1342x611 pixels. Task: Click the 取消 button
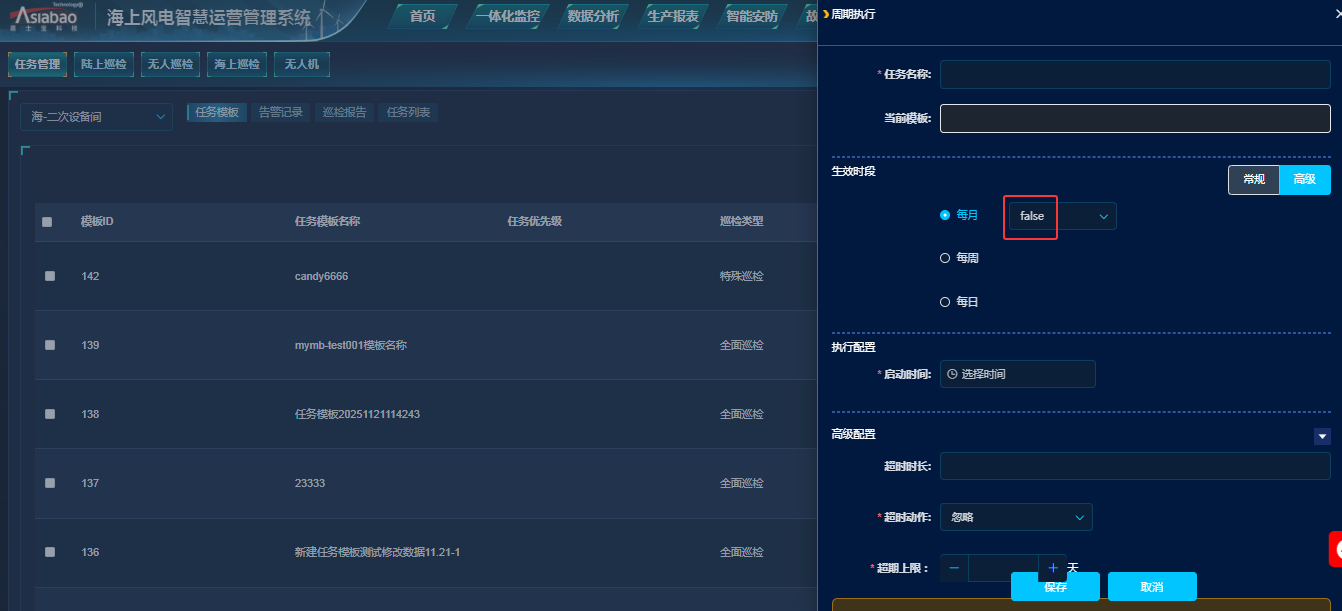click(x=1151, y=587)
